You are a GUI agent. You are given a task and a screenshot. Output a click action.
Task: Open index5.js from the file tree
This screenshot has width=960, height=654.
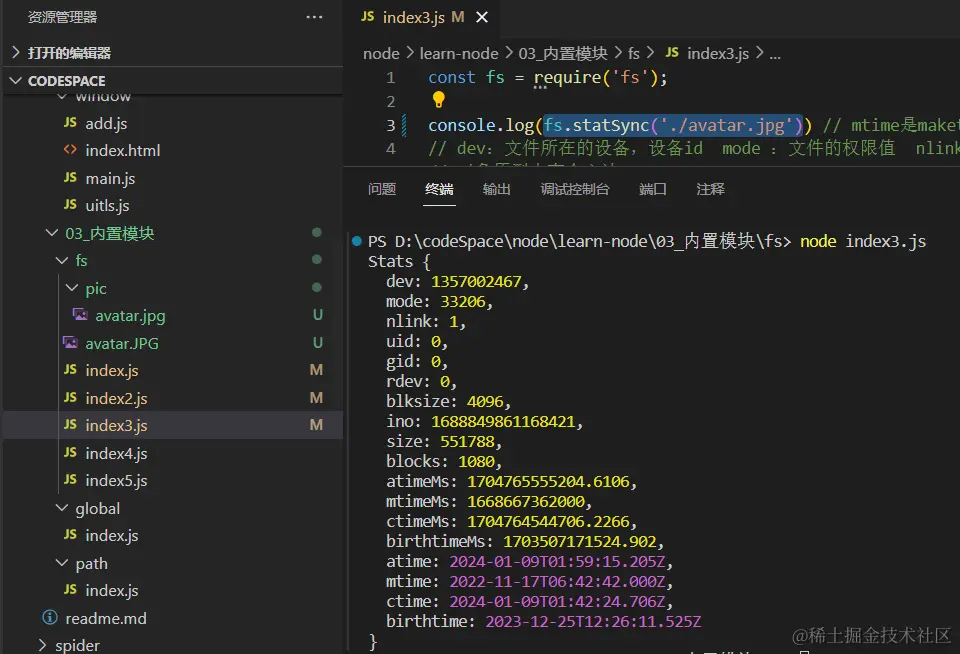[116, 480]
